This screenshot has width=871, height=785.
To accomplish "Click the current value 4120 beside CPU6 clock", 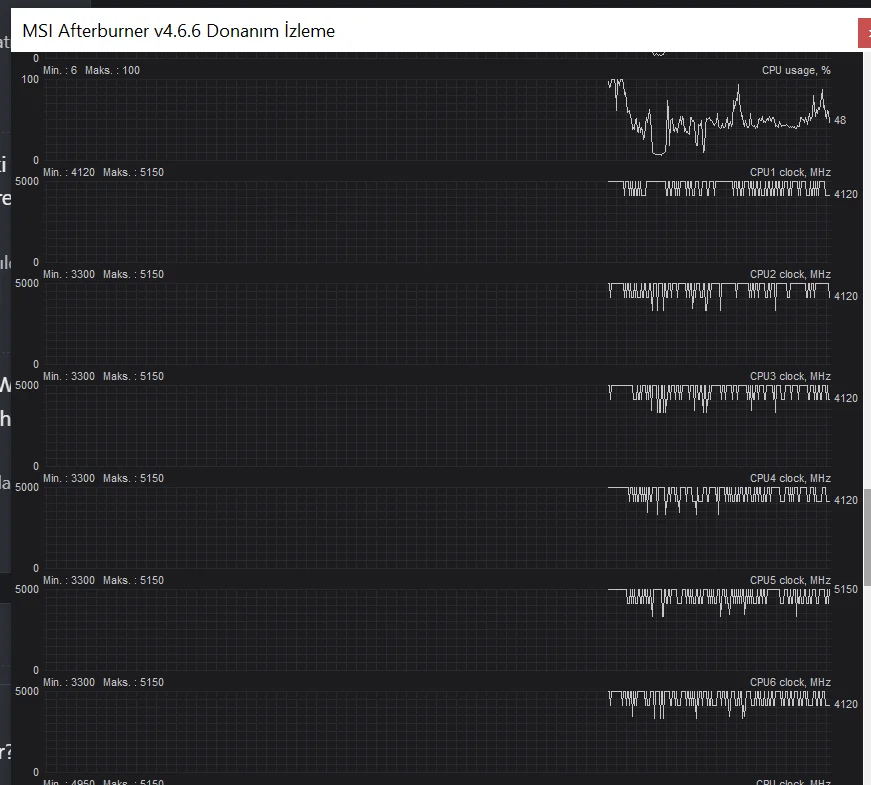I will point(845,704).
